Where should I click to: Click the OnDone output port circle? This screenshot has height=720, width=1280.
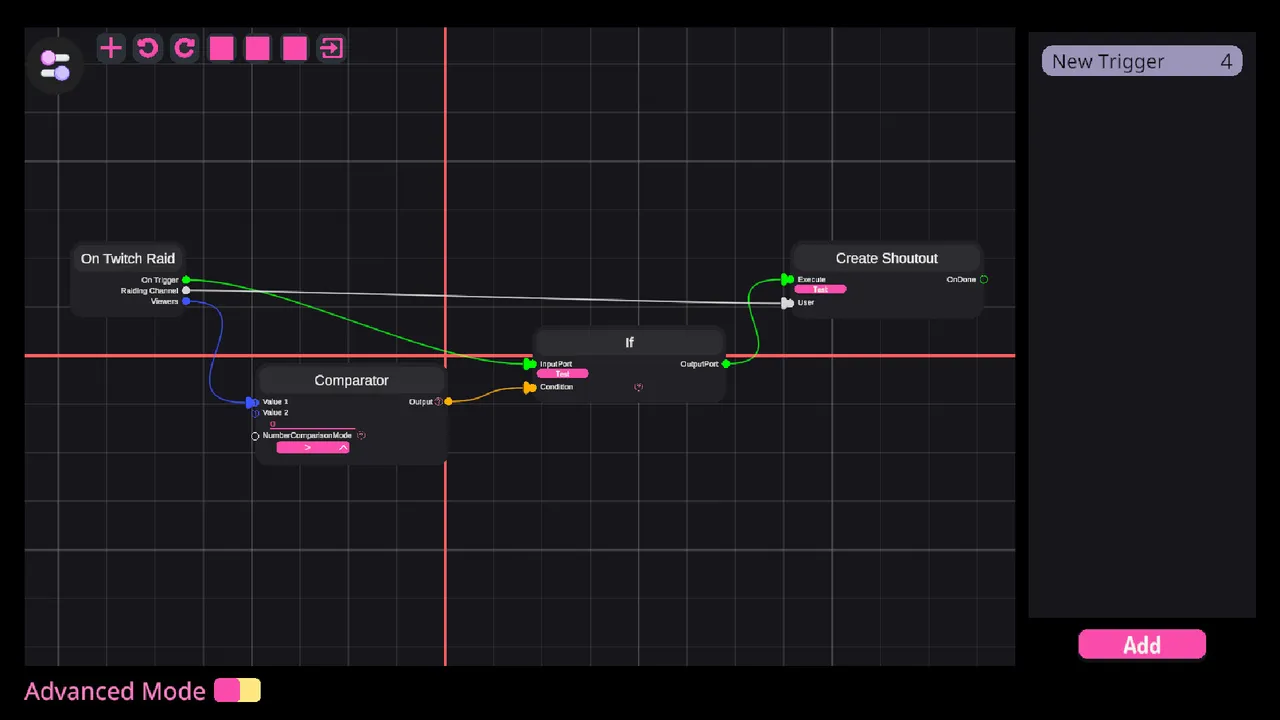pyautogui.click(x=984, y=280)
